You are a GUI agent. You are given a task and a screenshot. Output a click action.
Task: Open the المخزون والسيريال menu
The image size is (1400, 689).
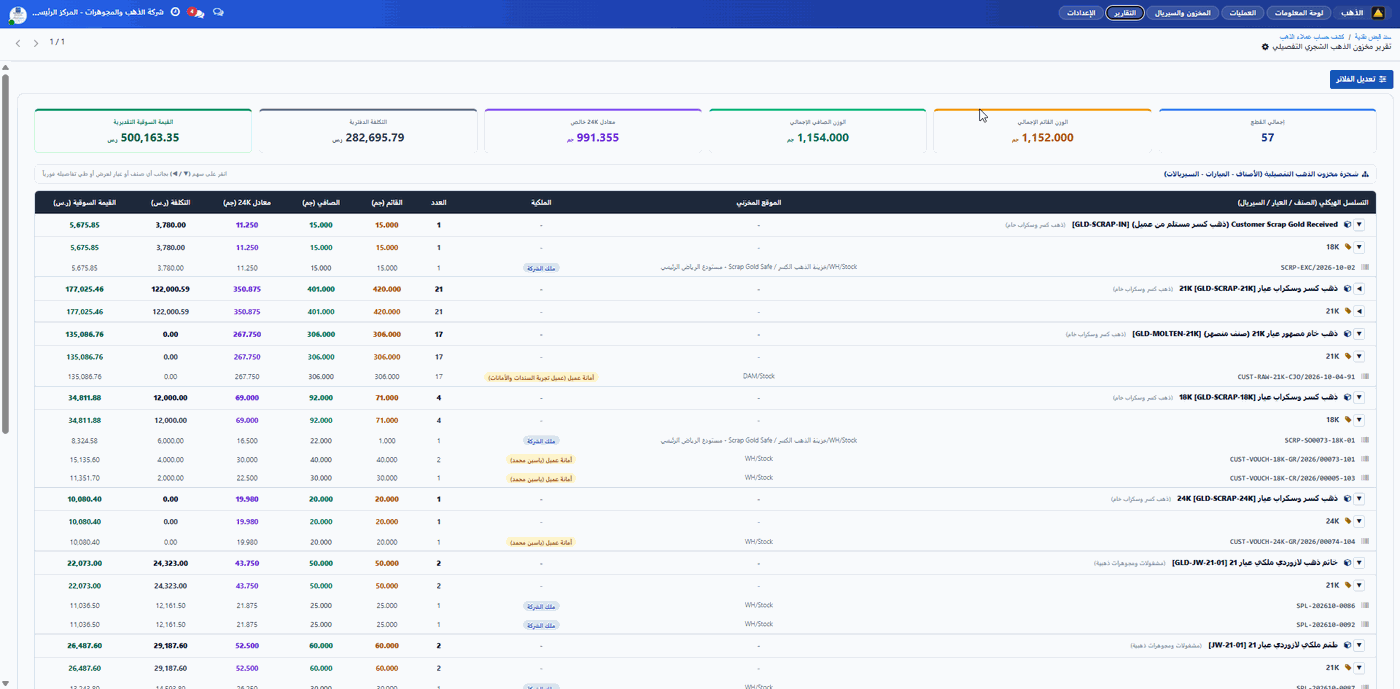point(1183,13)
